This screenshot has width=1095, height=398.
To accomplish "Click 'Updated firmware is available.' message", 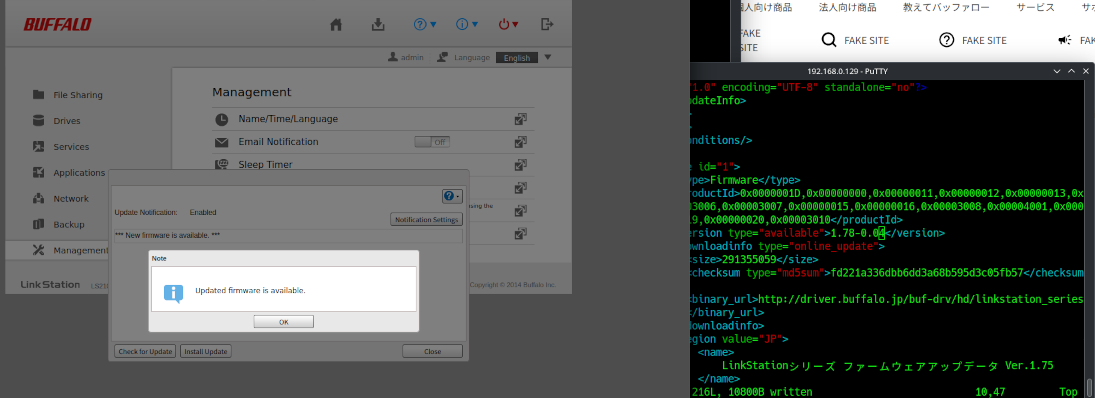I will (x=250, y=290).
